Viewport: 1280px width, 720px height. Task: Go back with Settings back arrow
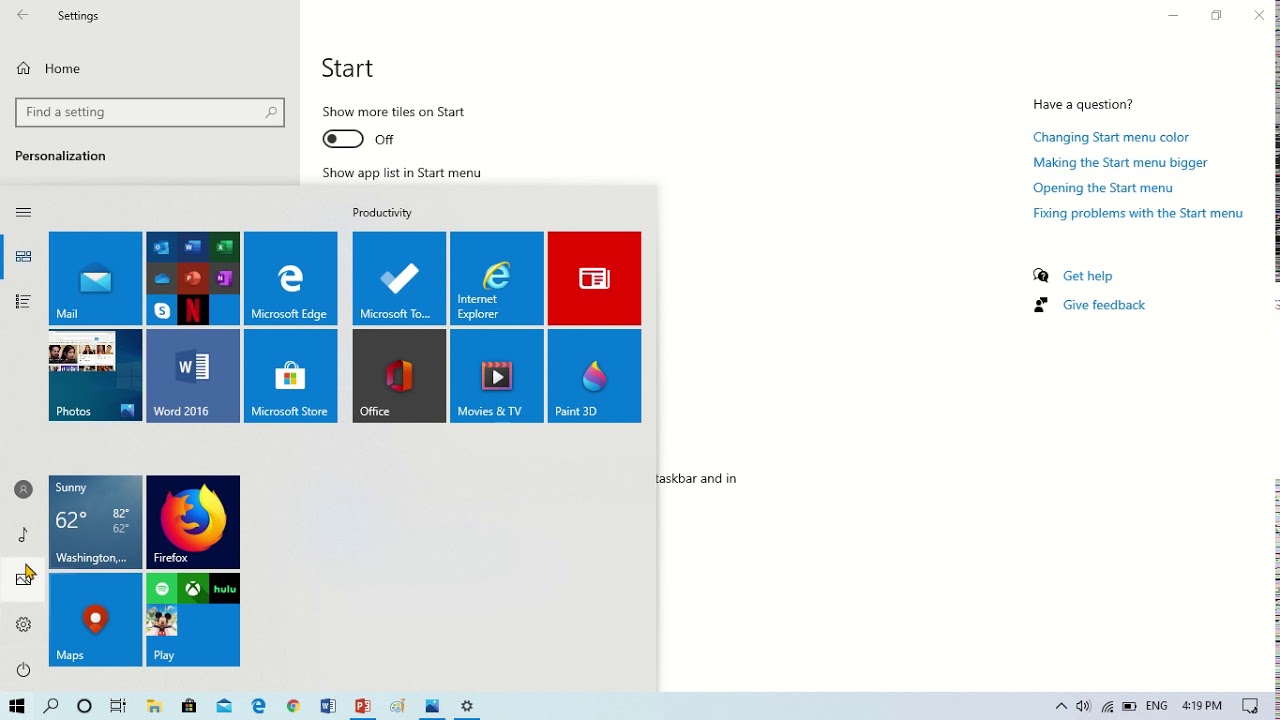23,15
